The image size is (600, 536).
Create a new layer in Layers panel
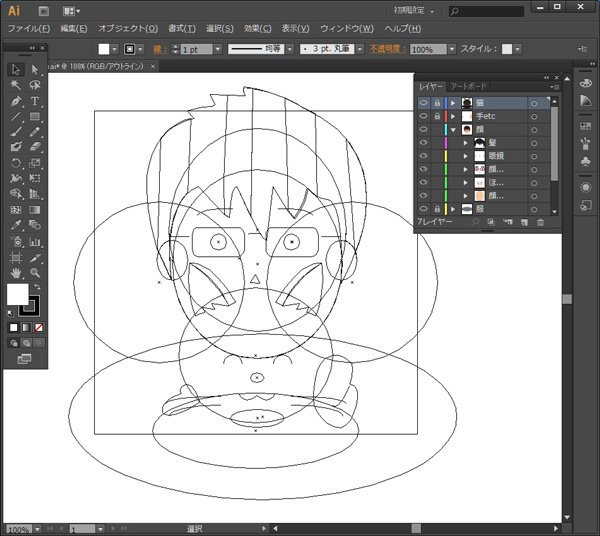point(524,222)
